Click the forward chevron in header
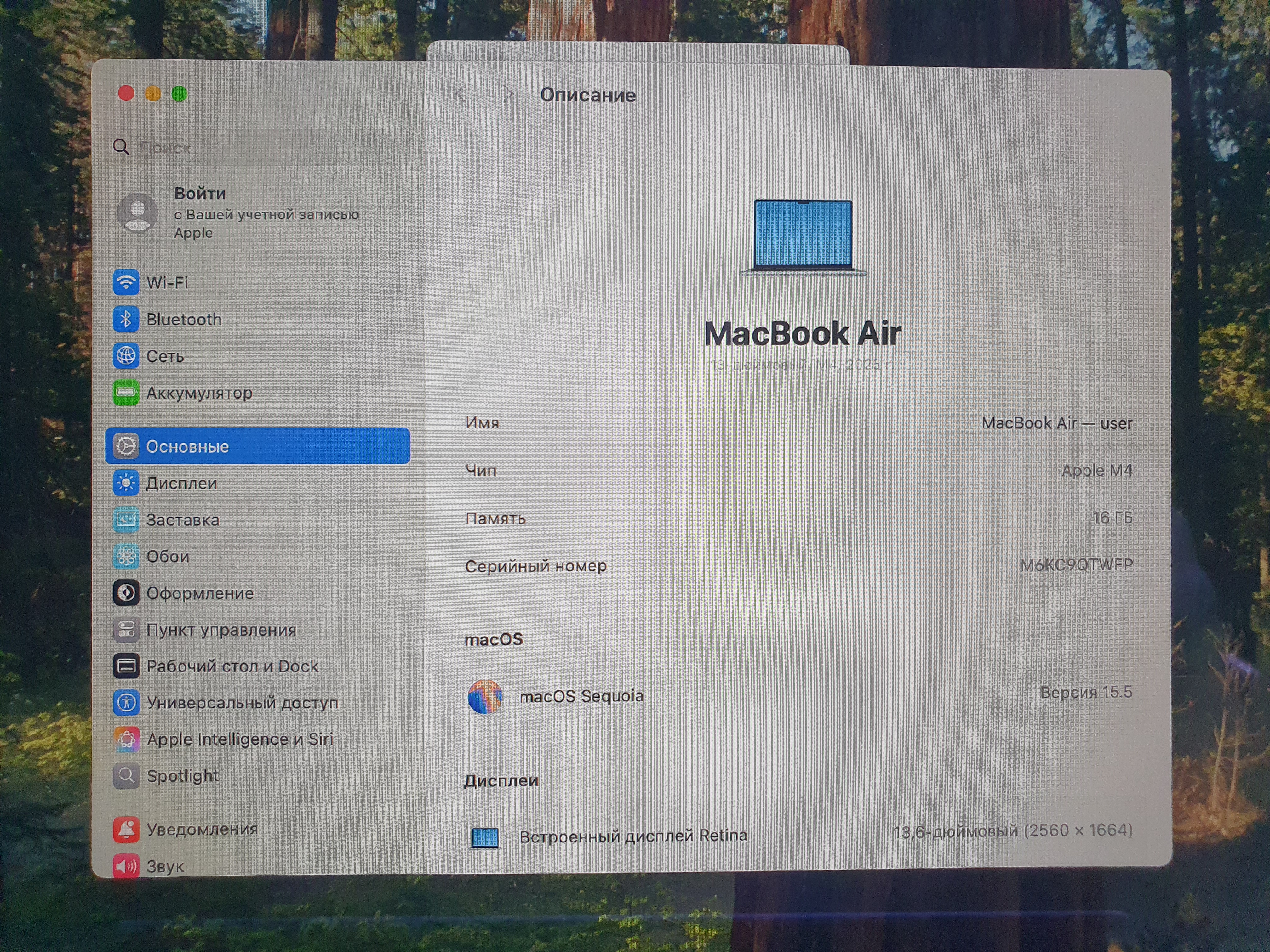This screenshot has width=1270, height=952. 507,94
